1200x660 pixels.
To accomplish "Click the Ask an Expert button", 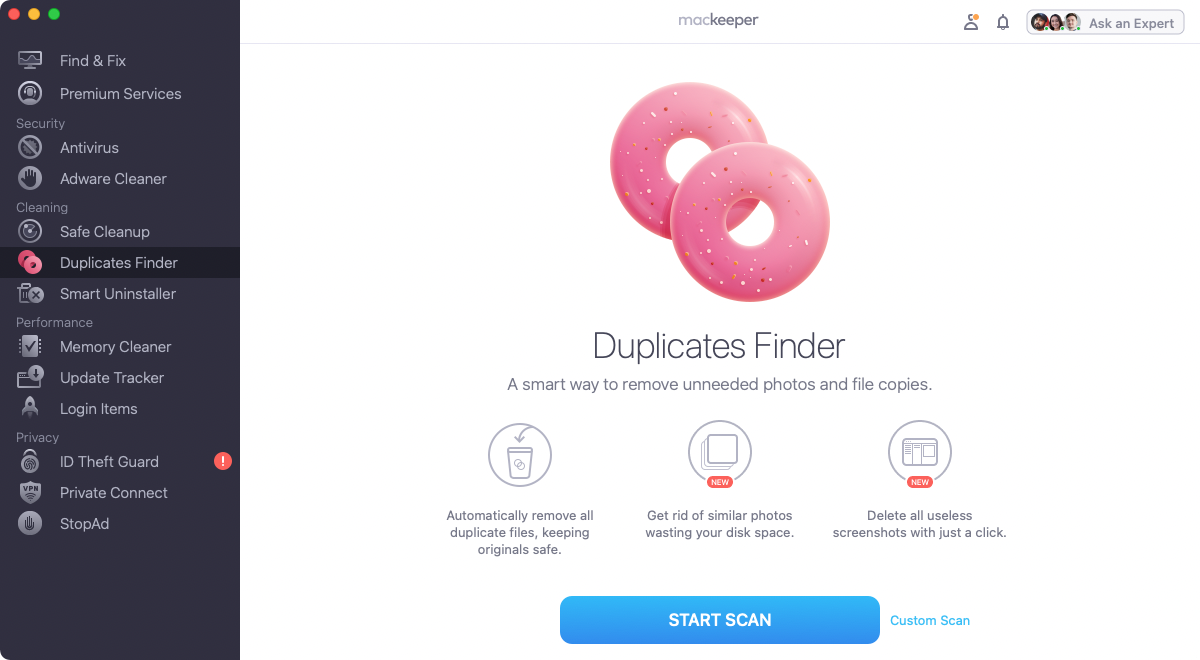I will pos(1105,22).
